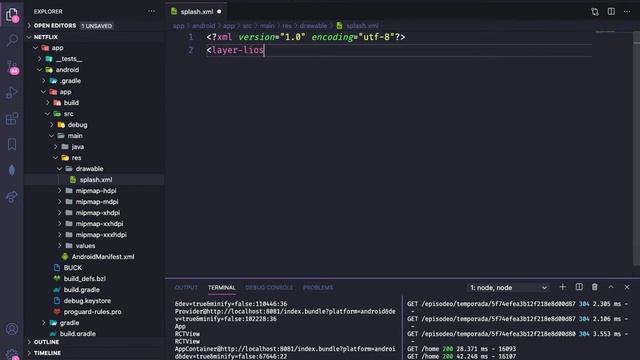
Task: Split the terminal panel
Action: coord(579,287)
